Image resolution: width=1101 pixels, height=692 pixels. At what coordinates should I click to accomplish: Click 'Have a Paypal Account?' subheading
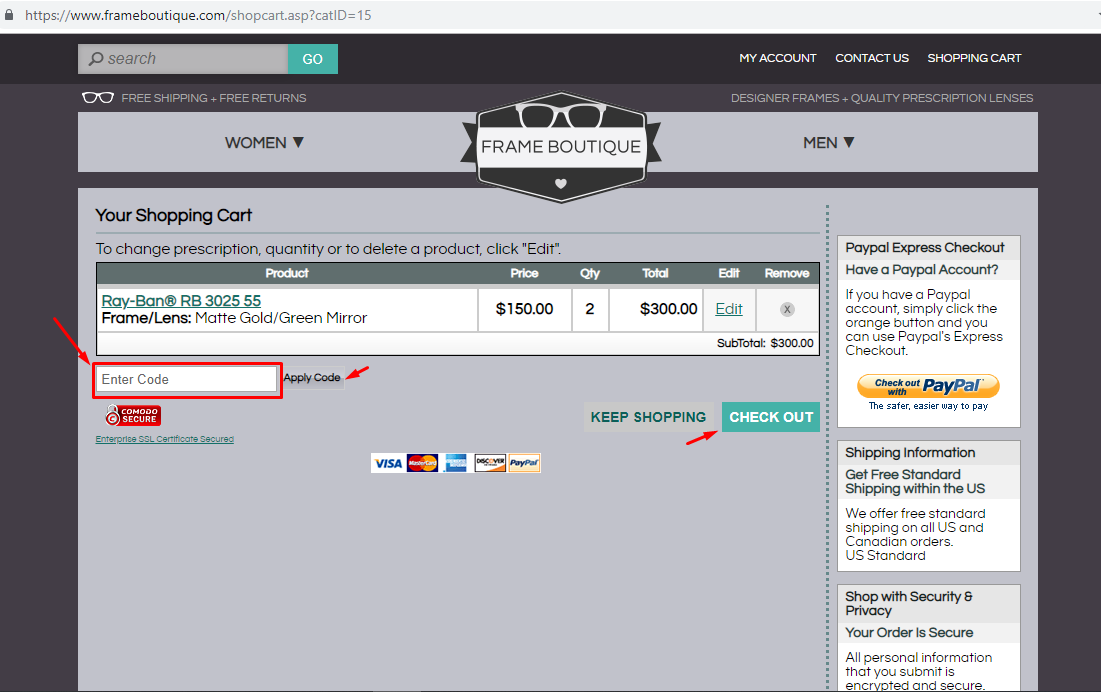922,270
